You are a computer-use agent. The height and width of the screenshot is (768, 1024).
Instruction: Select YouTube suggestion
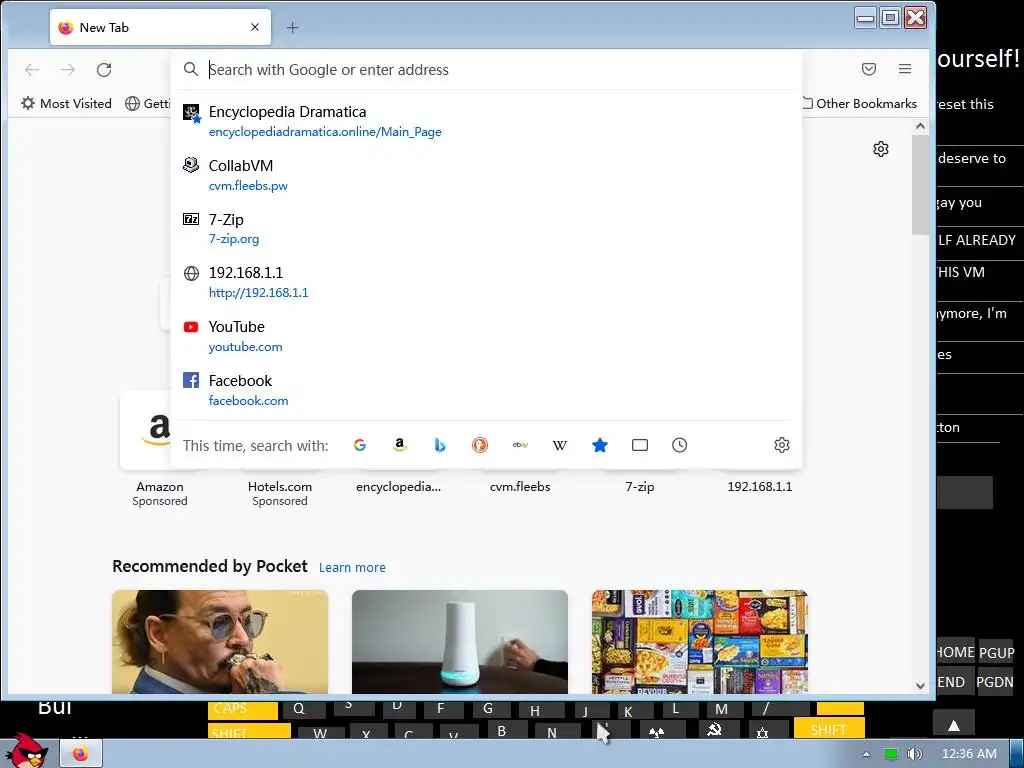(x=486, y=336)
